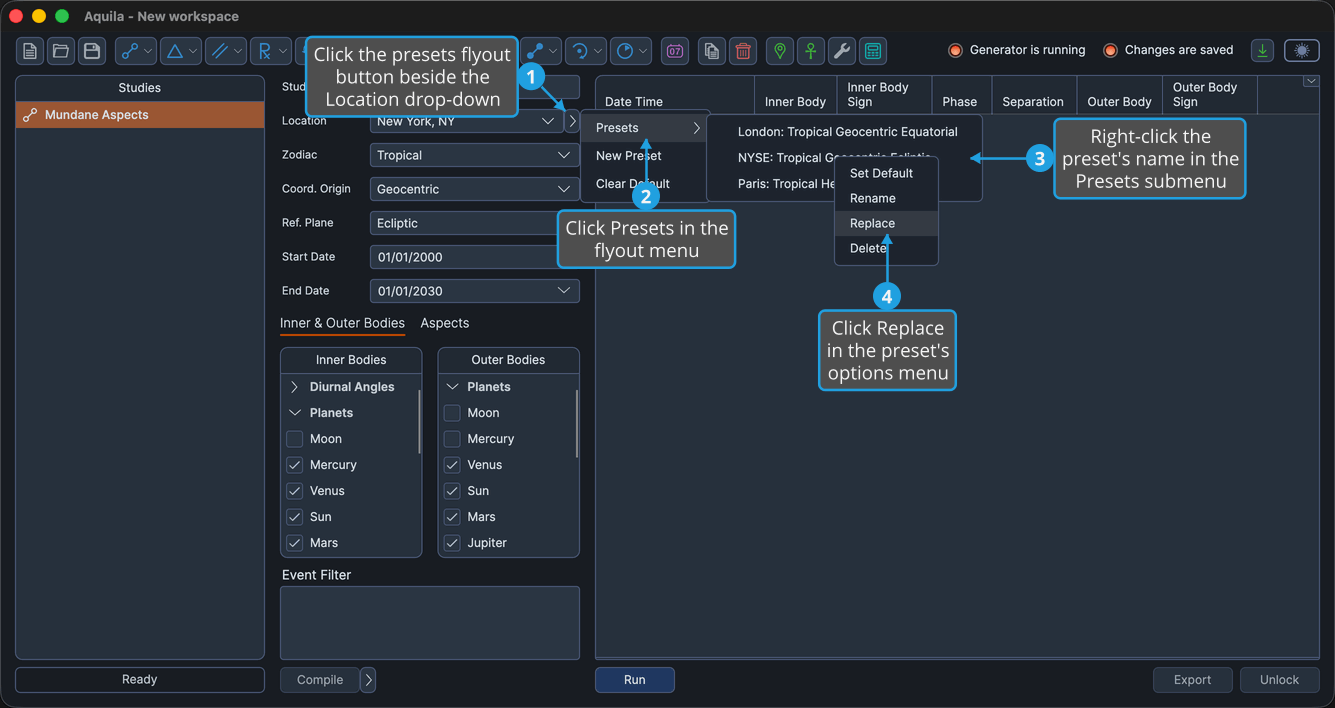Open the Location drop-down New York, NY

click(466, 121)
